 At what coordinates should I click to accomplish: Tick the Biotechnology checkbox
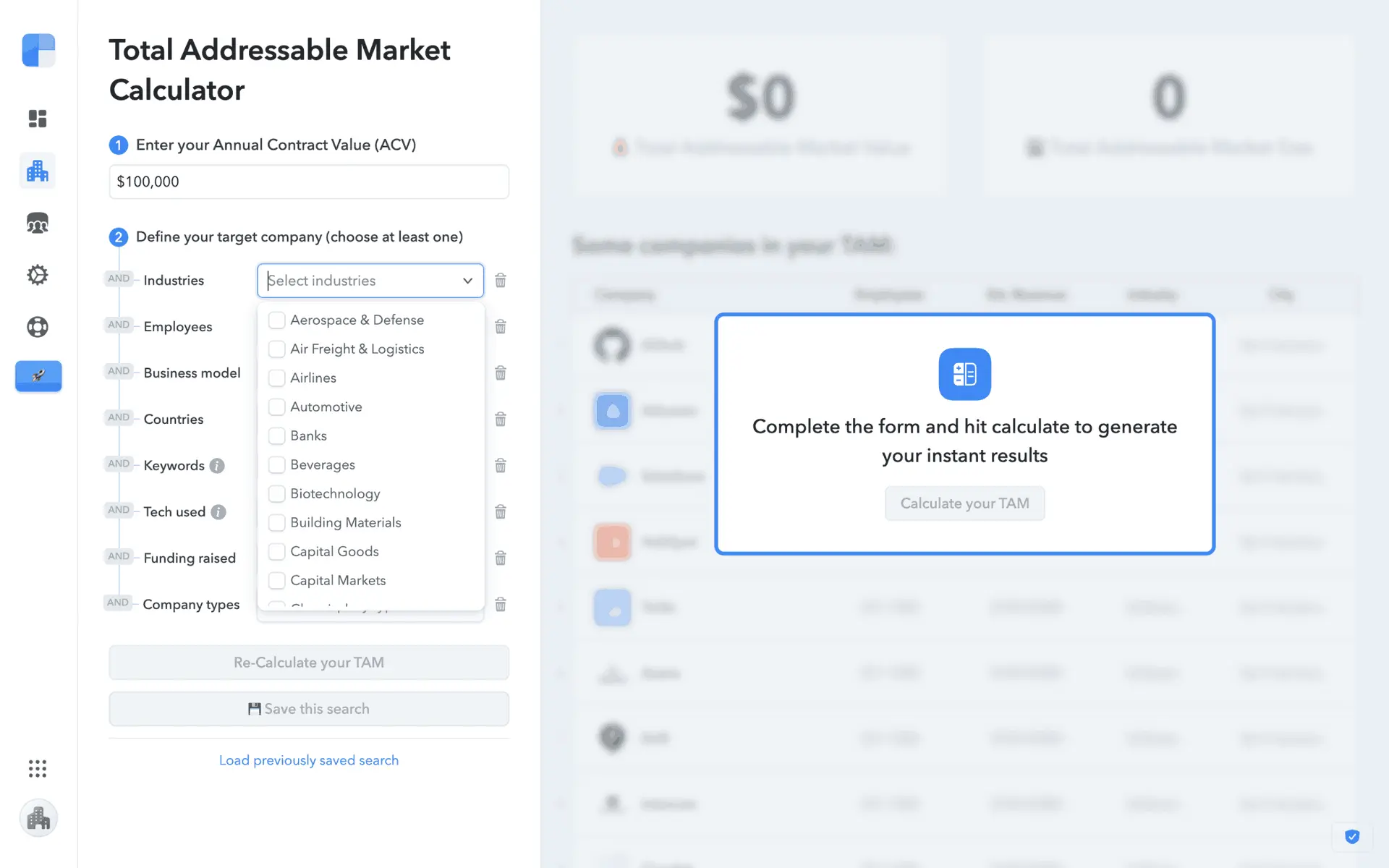tap(276, 493)
